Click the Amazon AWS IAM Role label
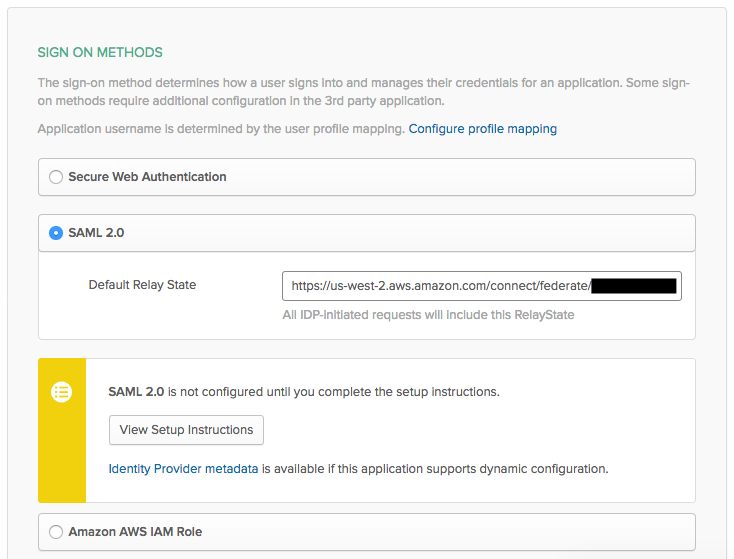734x559 pixels. tap(135, 532)
